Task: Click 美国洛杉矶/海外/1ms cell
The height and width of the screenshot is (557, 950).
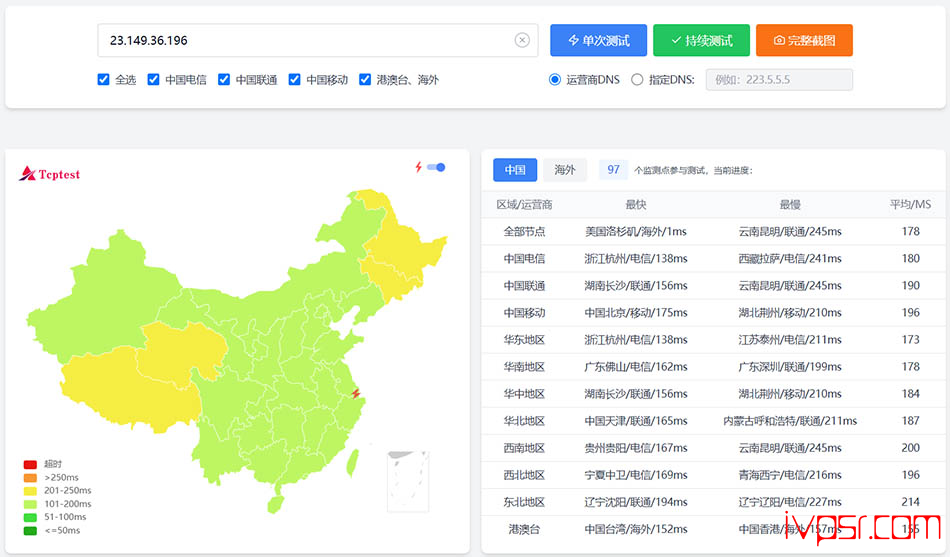Action: pyautogui.click(x=636, y=232)
